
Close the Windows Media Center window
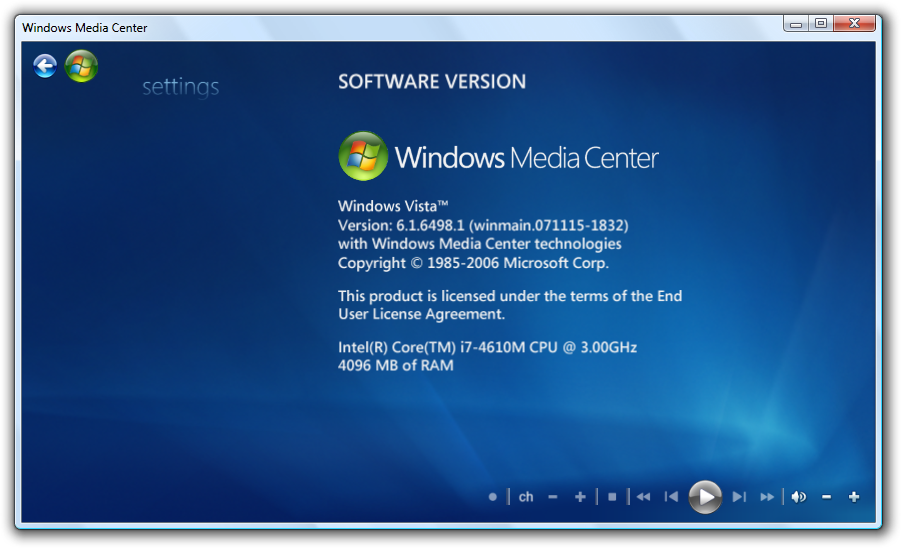(854, 24)
